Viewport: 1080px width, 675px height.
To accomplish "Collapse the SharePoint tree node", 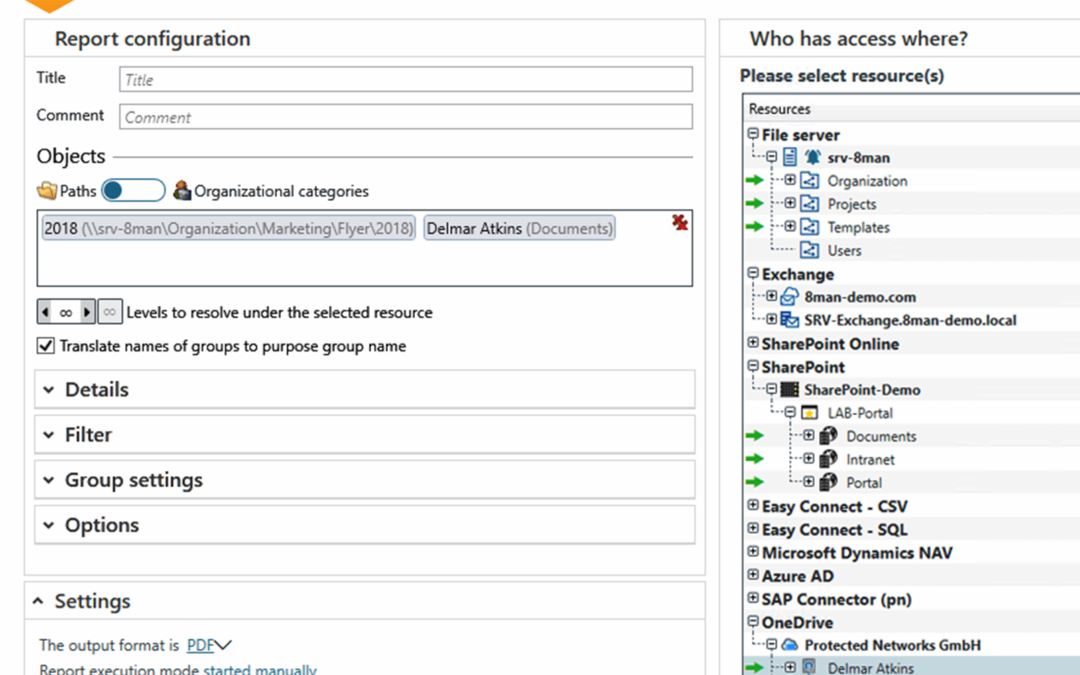I will coord(753,366).
